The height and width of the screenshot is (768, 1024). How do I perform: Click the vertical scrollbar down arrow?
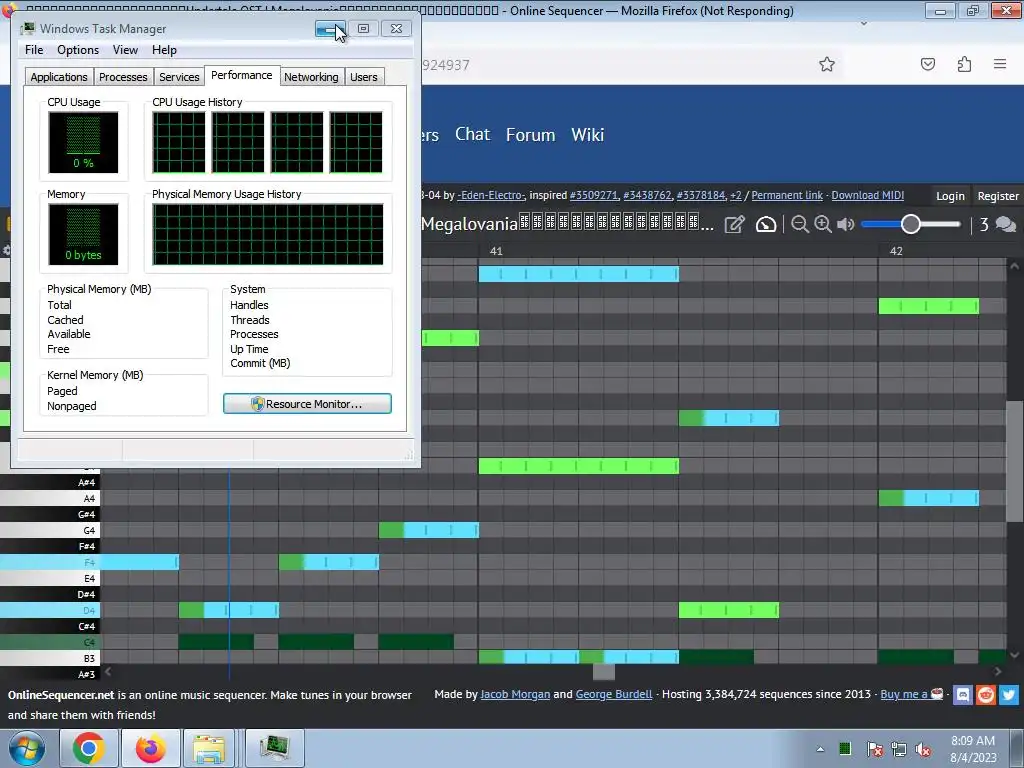1014,655
